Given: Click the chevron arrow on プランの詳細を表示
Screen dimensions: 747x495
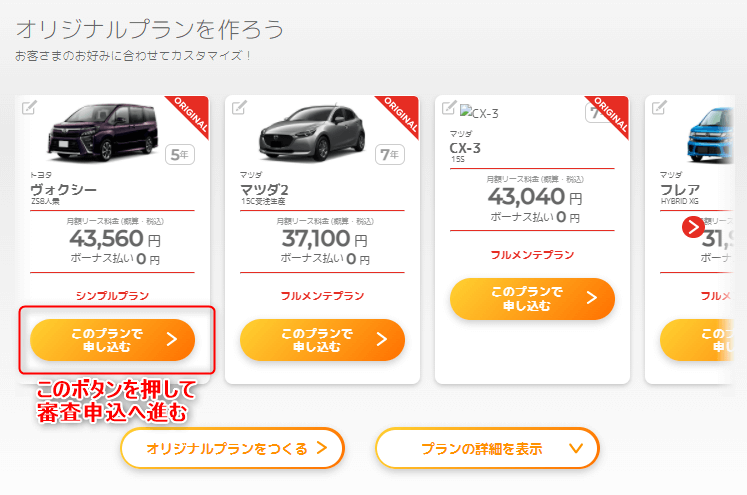Looking at the screenshot, I should pyautogui.click(x=576, y=448).
